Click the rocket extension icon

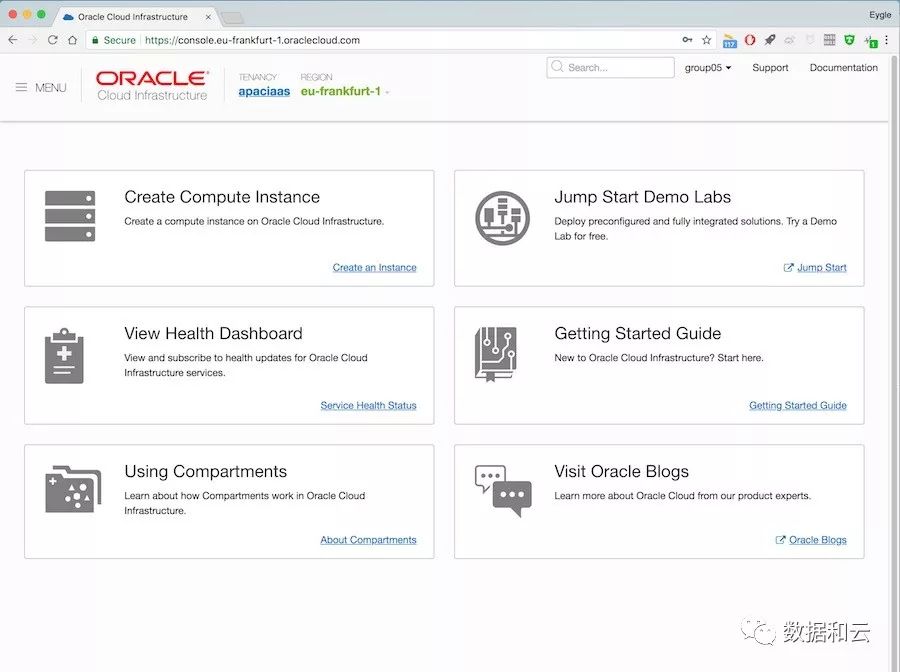click(x=770, y=40)
